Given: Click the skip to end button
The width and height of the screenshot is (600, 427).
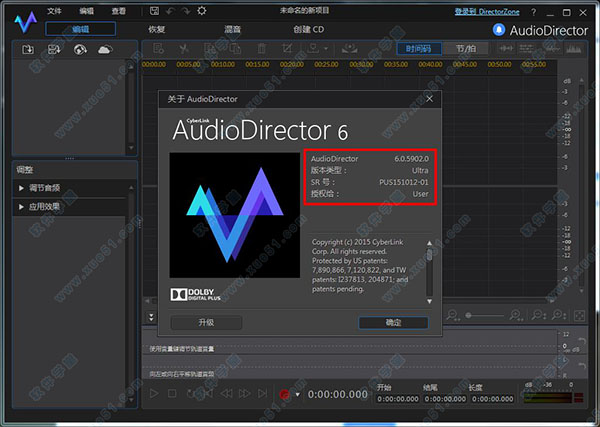Looking at the screenshot, I should coord(262,393).
